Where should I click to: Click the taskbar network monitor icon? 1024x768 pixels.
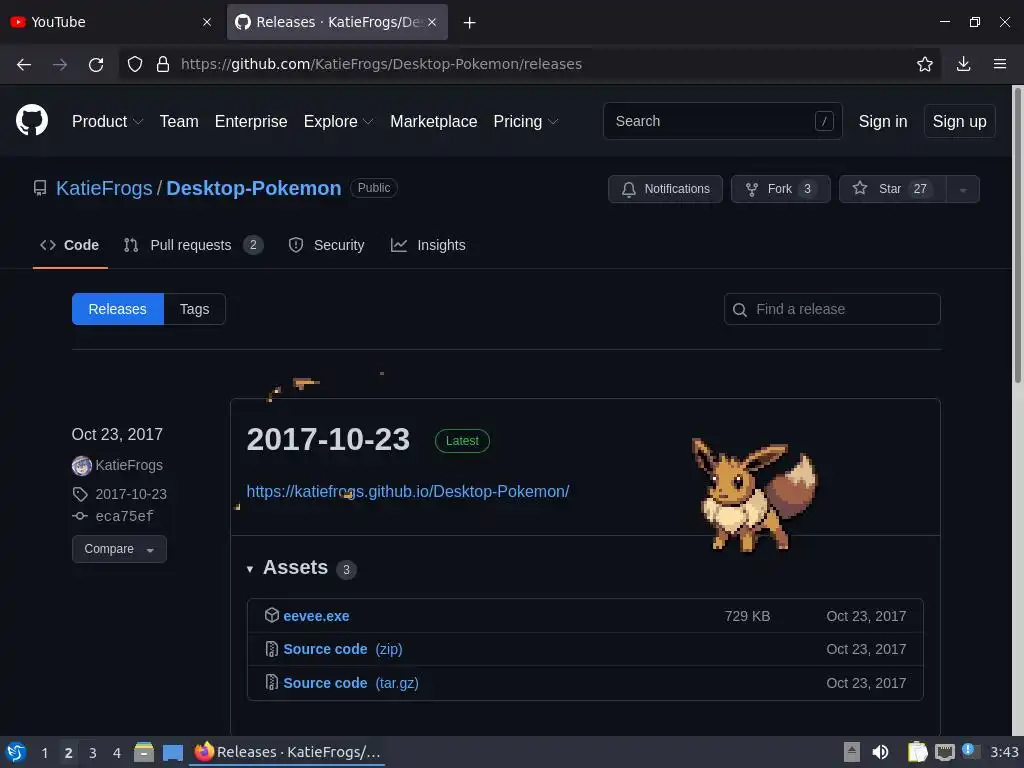tap(944, 752)
